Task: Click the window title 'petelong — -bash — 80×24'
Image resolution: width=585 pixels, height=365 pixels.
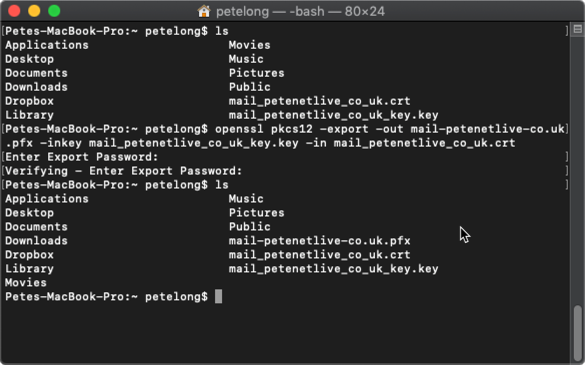Action: (300, 11)
